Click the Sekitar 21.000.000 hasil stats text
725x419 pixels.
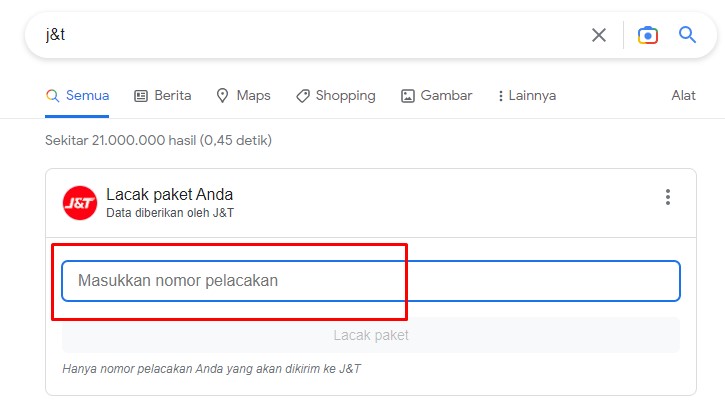click(x=158, y=140)
